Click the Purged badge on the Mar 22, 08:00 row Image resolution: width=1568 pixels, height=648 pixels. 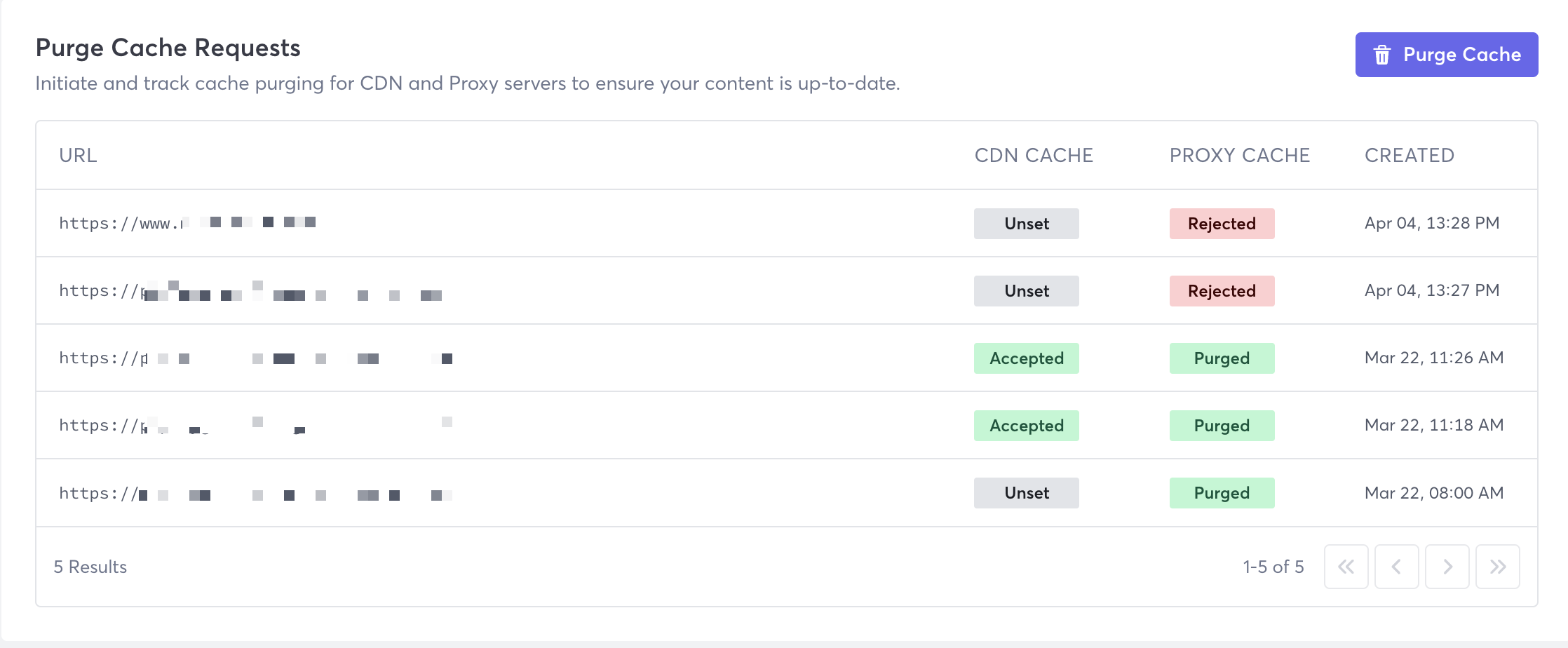(x=1222, y=492)
